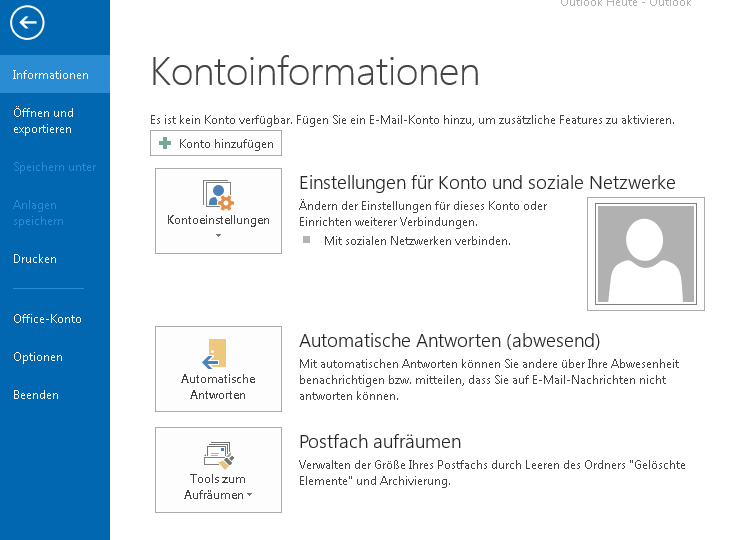Click the green plus icon
749x540 pixels.
pos(165,143)
